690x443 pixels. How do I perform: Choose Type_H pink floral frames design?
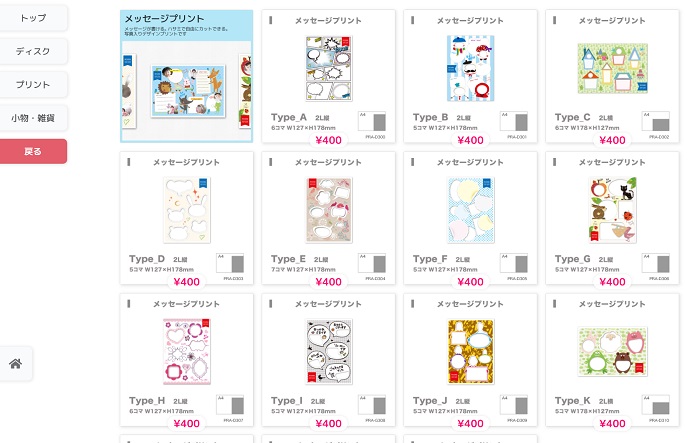pyautogui.click(x=187, y=351)
